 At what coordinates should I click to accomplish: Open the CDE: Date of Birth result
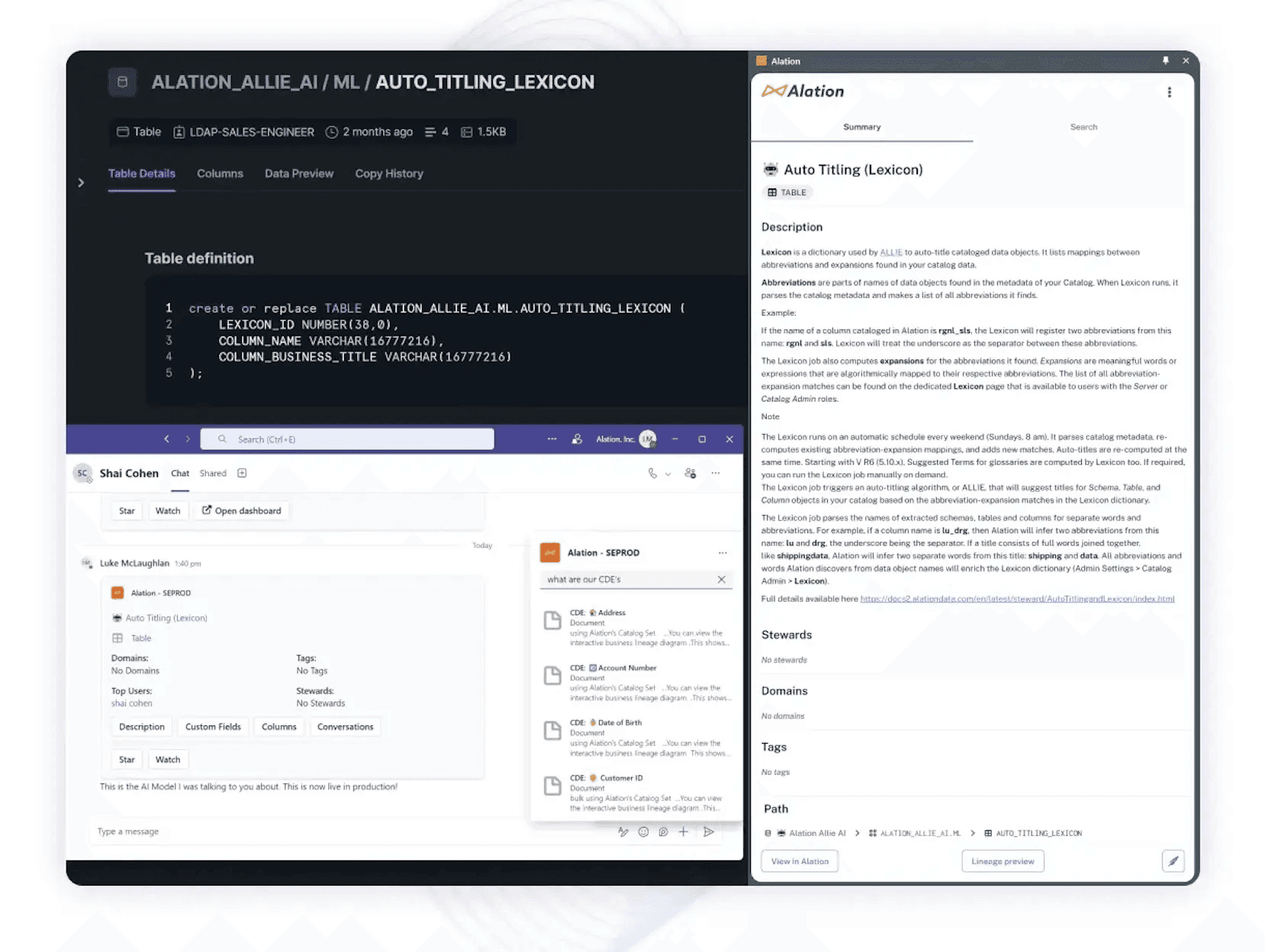coord(636,738)
